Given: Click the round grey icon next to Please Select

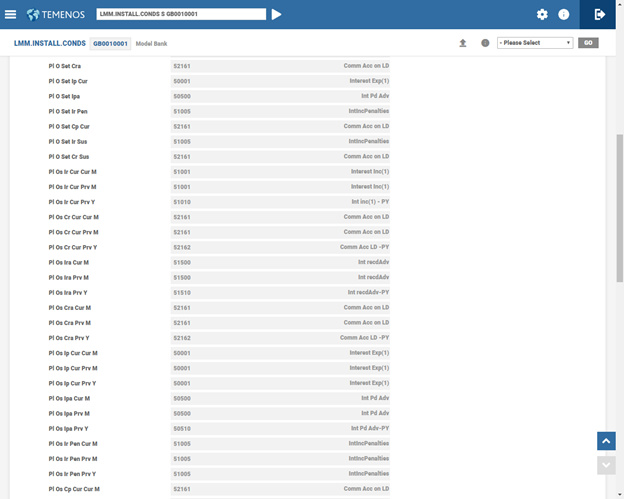Looking at the screenshot, I should pos(485,43).
